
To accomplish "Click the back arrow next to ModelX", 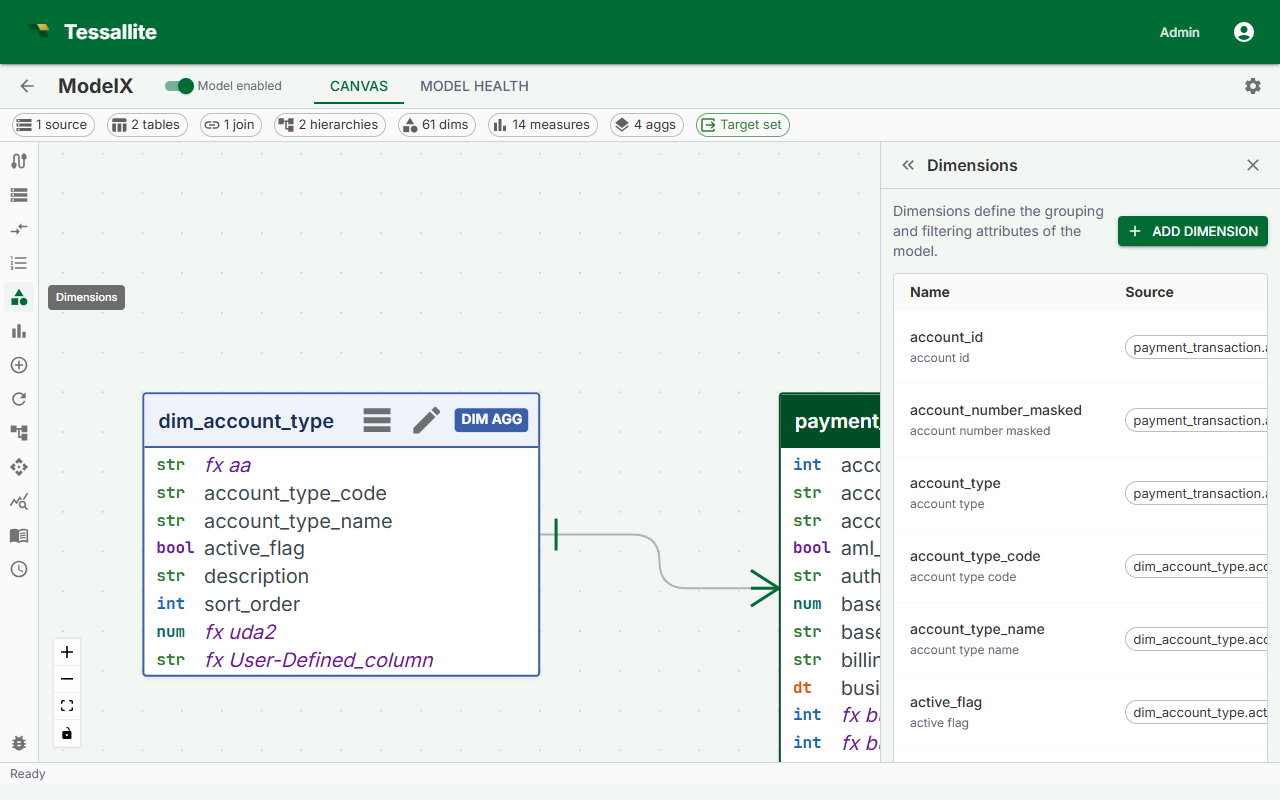I will click(27, 86).
